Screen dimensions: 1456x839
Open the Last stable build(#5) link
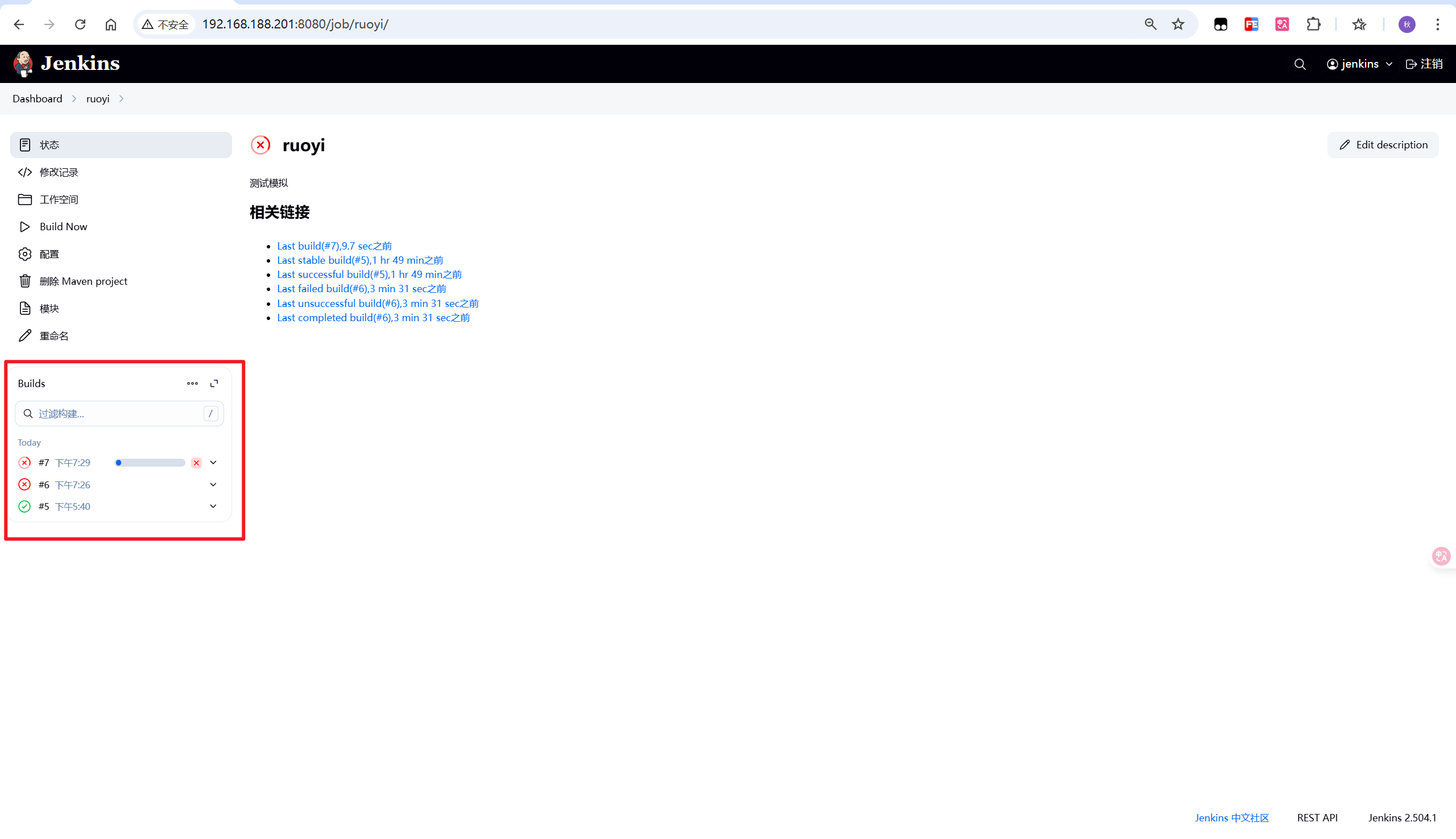359,260
